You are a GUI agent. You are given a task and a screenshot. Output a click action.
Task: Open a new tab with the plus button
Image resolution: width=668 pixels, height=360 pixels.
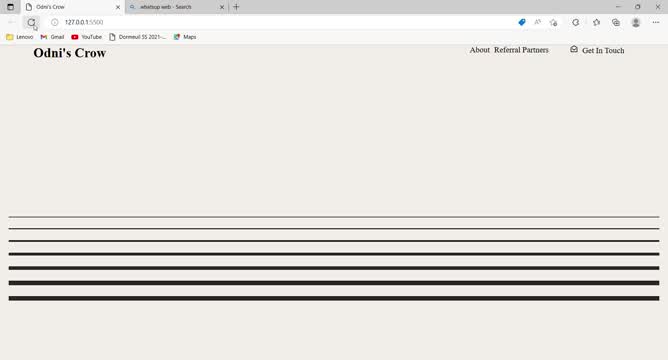click(236, 7)
